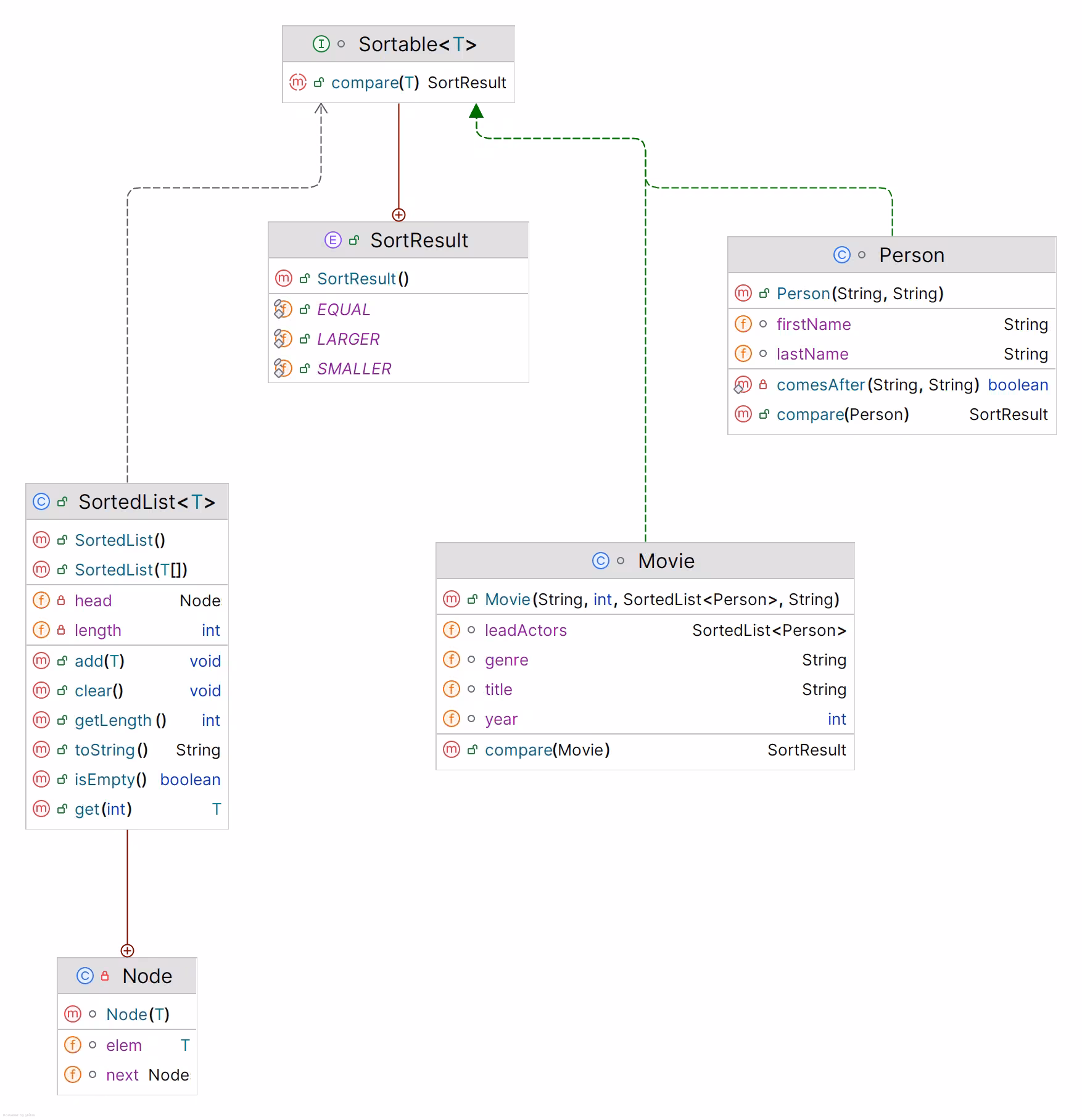Click the EQUAL enum constant
The image size is (1082, 1120).
pyautogui.click(x=344, y=310)
